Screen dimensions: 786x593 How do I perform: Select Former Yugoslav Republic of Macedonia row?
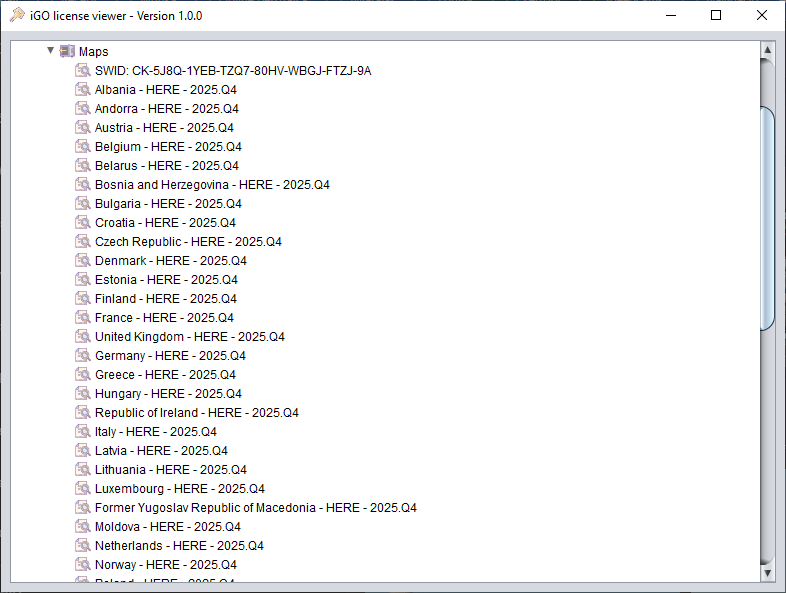point(256,509)
